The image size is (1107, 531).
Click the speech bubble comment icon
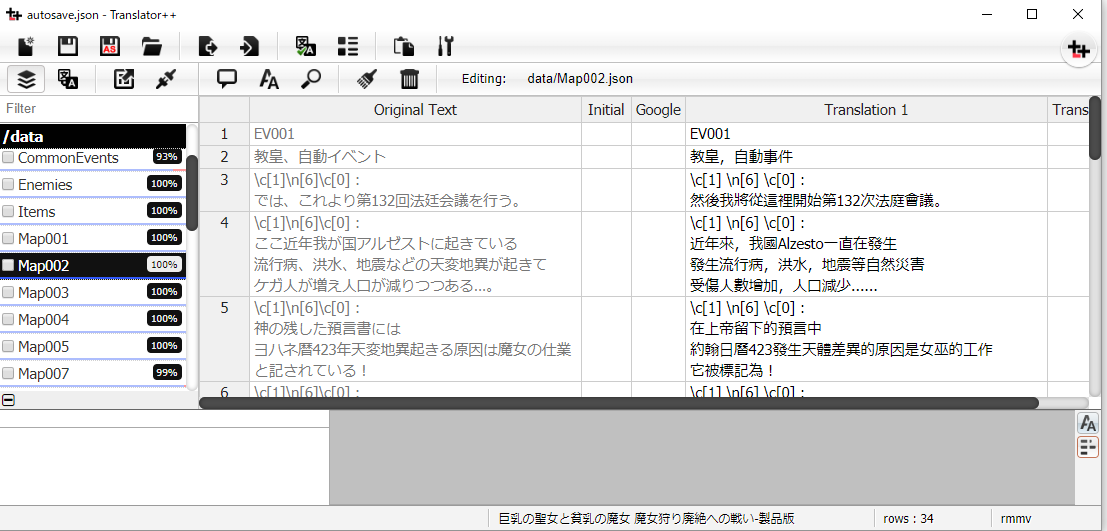227,79
